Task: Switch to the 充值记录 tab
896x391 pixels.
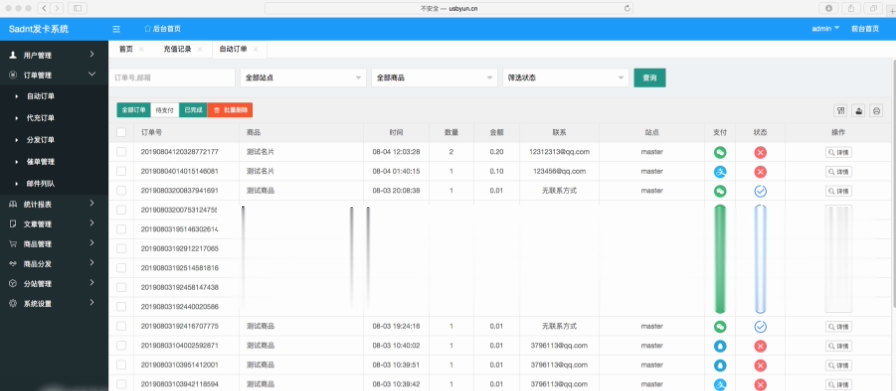Action: (x=177, y=49)
